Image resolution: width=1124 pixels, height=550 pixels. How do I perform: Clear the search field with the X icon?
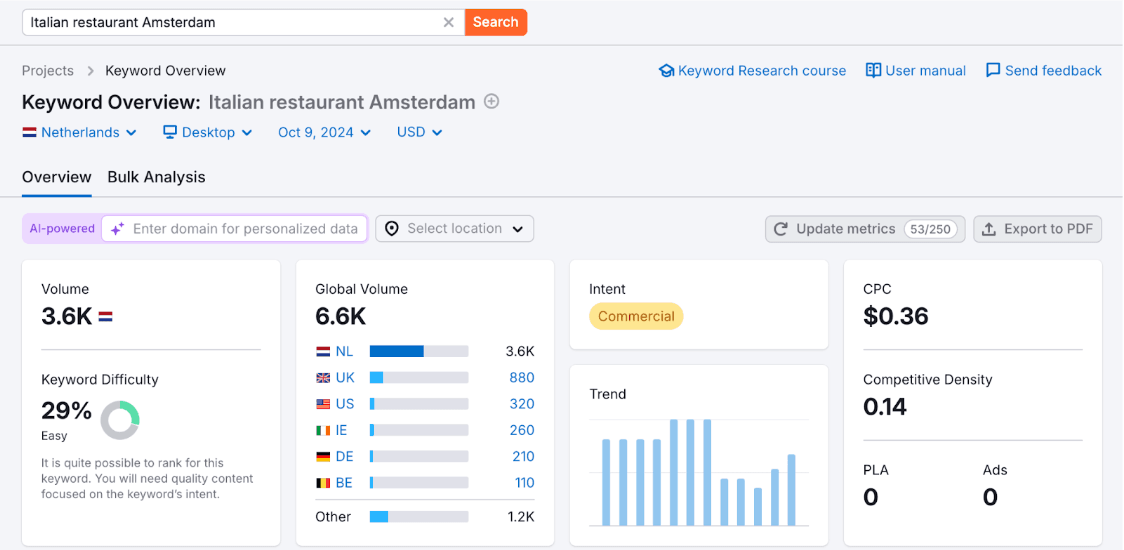click(449, 22)
